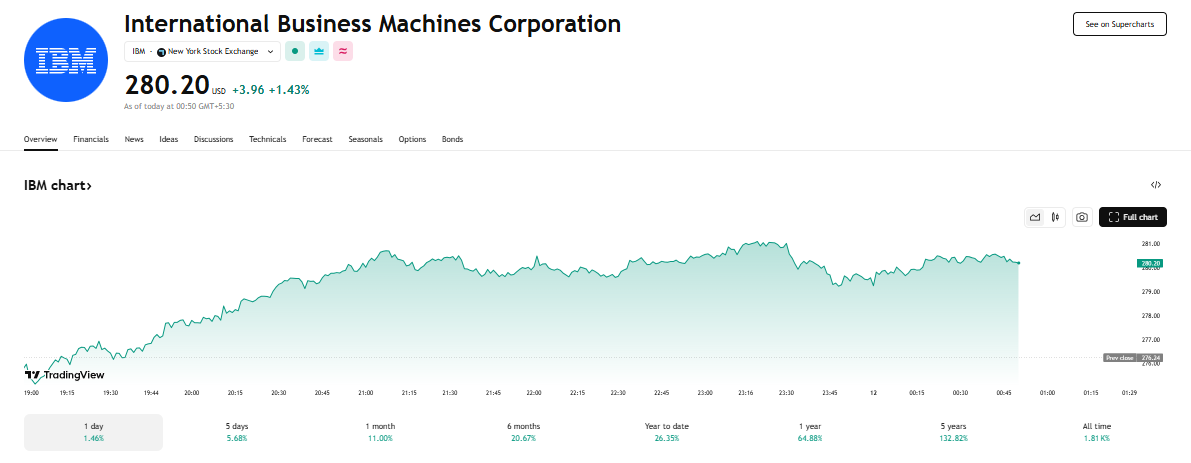Select the 1 year range

tap(810, 433)
